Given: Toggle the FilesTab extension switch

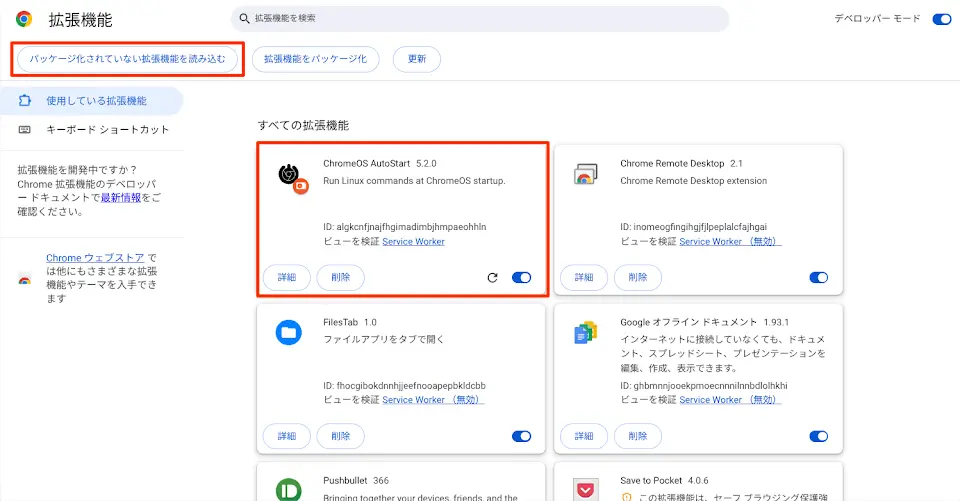Looking at the screenshot, I should click(522, 436).
